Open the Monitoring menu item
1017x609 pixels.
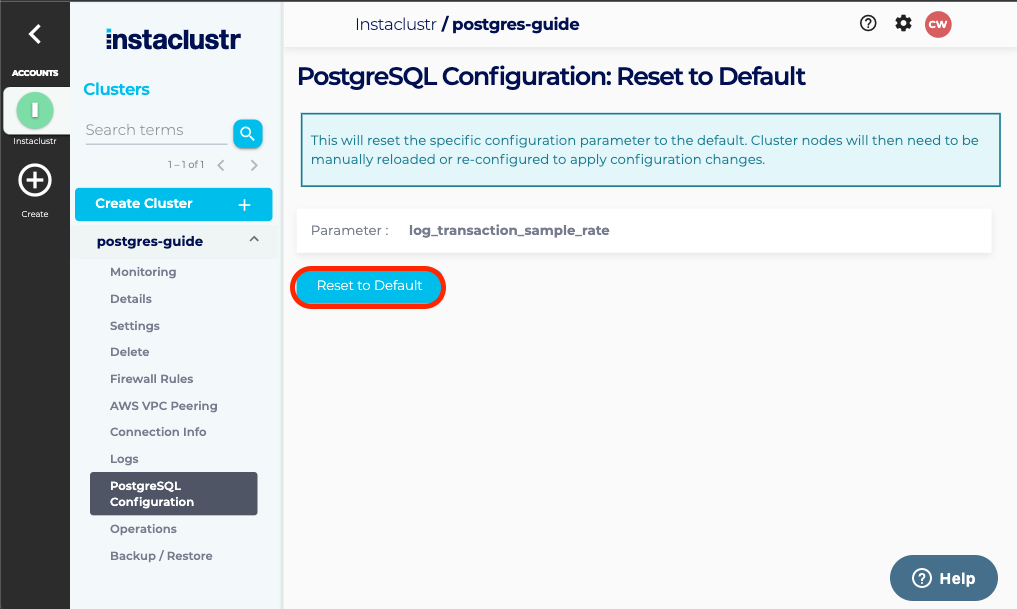[x=143, y=272]
